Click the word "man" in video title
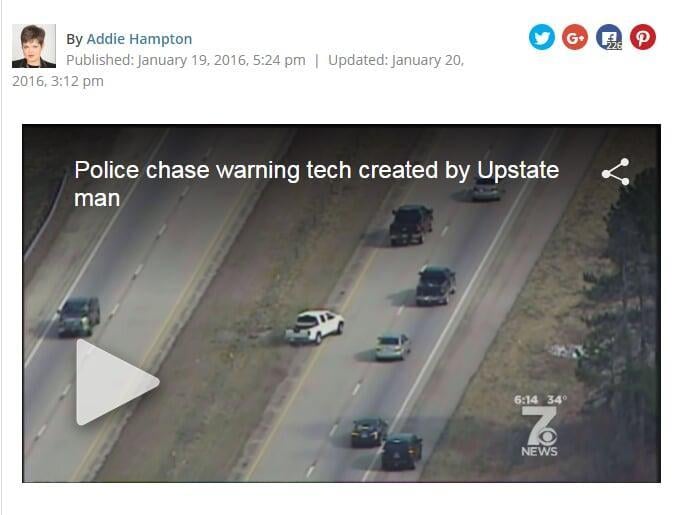The width and height of the screenshot is (688, 515). (97, 199)
